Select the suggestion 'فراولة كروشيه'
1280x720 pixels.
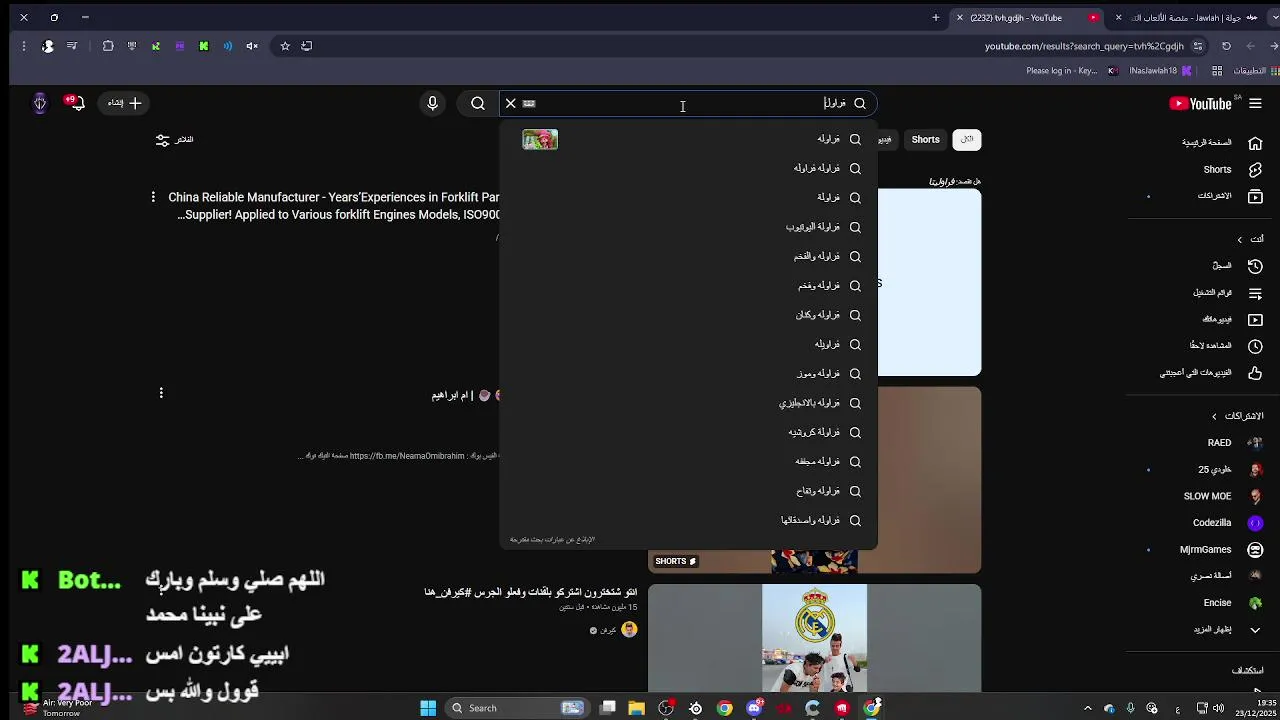pyautogui.click(x=688, y=432)
